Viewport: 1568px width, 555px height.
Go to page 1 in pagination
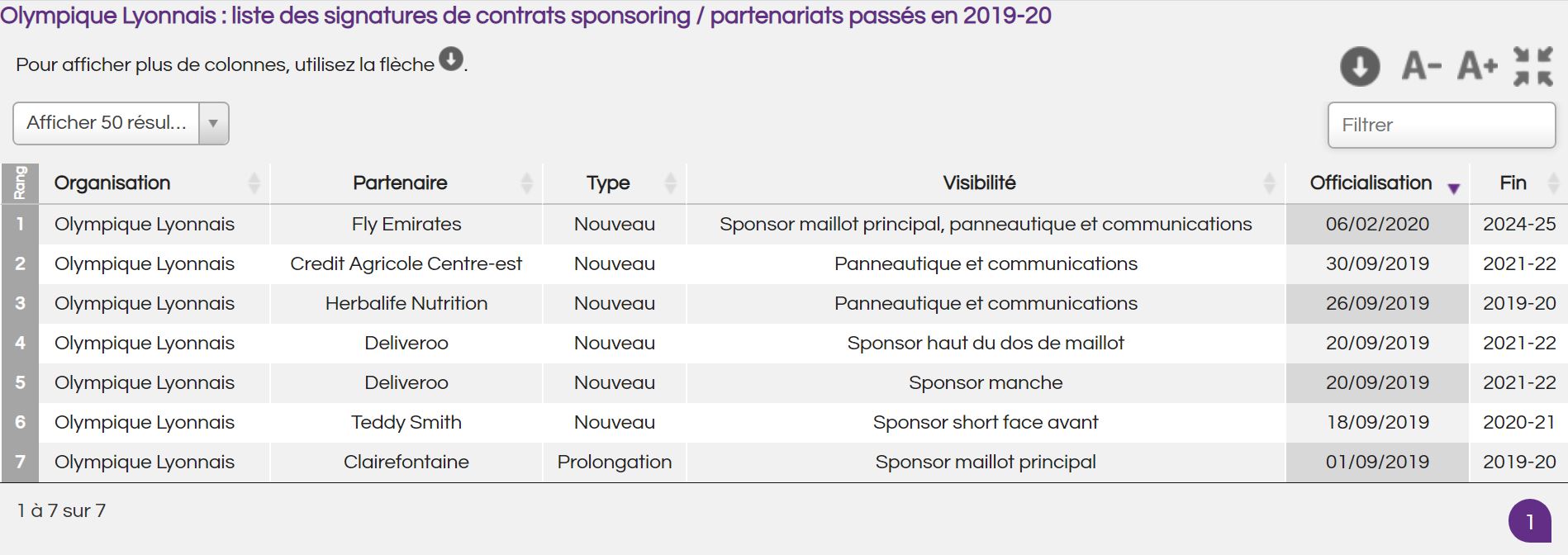(x=1530, y=521)
